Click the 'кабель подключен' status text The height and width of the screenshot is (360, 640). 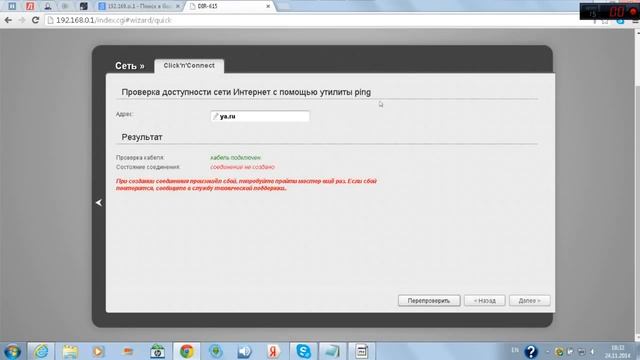pos(236,158)
